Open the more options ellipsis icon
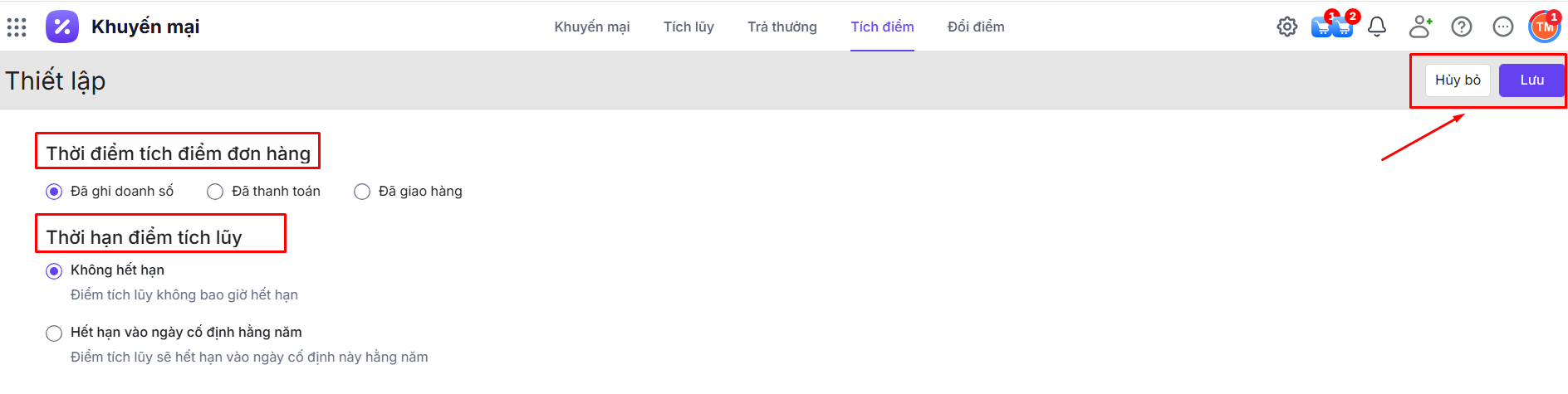This screenshot has width=1568, height=394. pos(1503,27)
